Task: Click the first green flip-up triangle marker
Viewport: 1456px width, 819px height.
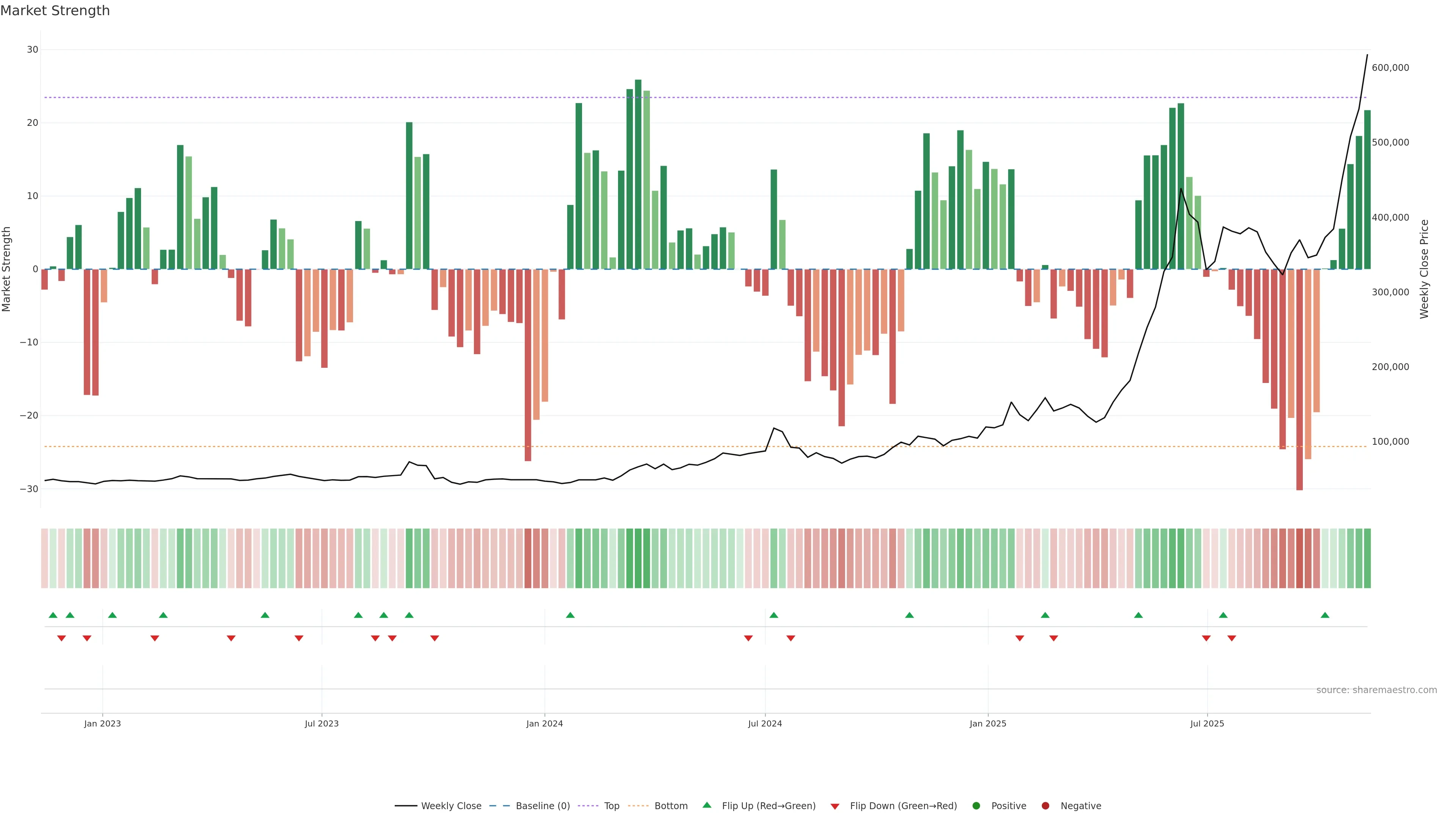Action: (x=53, y=615)
